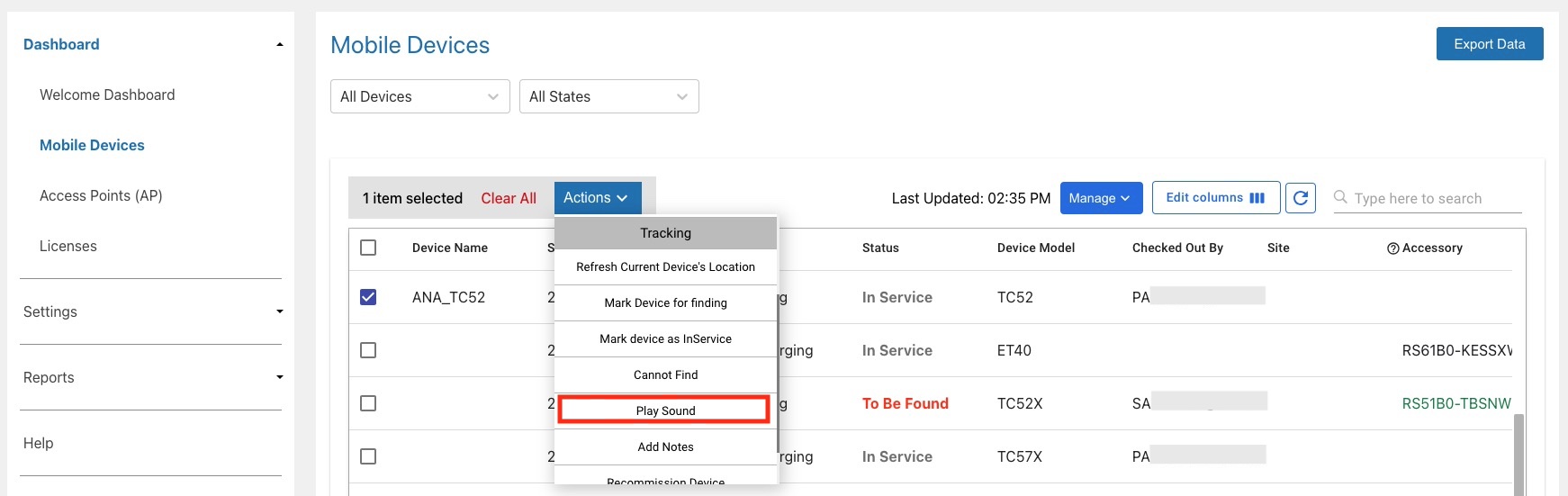This screenshot has width=1568, height=496.
Task: Click the Clear All link
Action: click(x=509, y=198)
